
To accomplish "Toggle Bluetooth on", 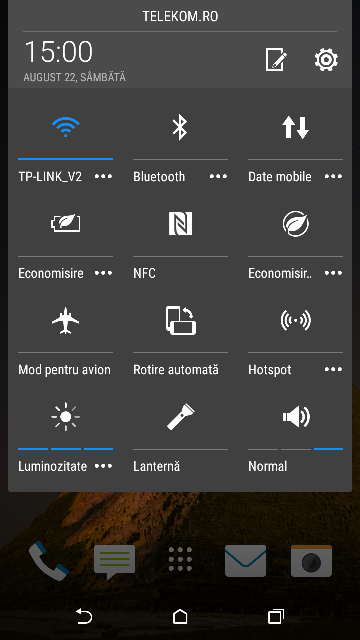I will (x=180, y=127).
